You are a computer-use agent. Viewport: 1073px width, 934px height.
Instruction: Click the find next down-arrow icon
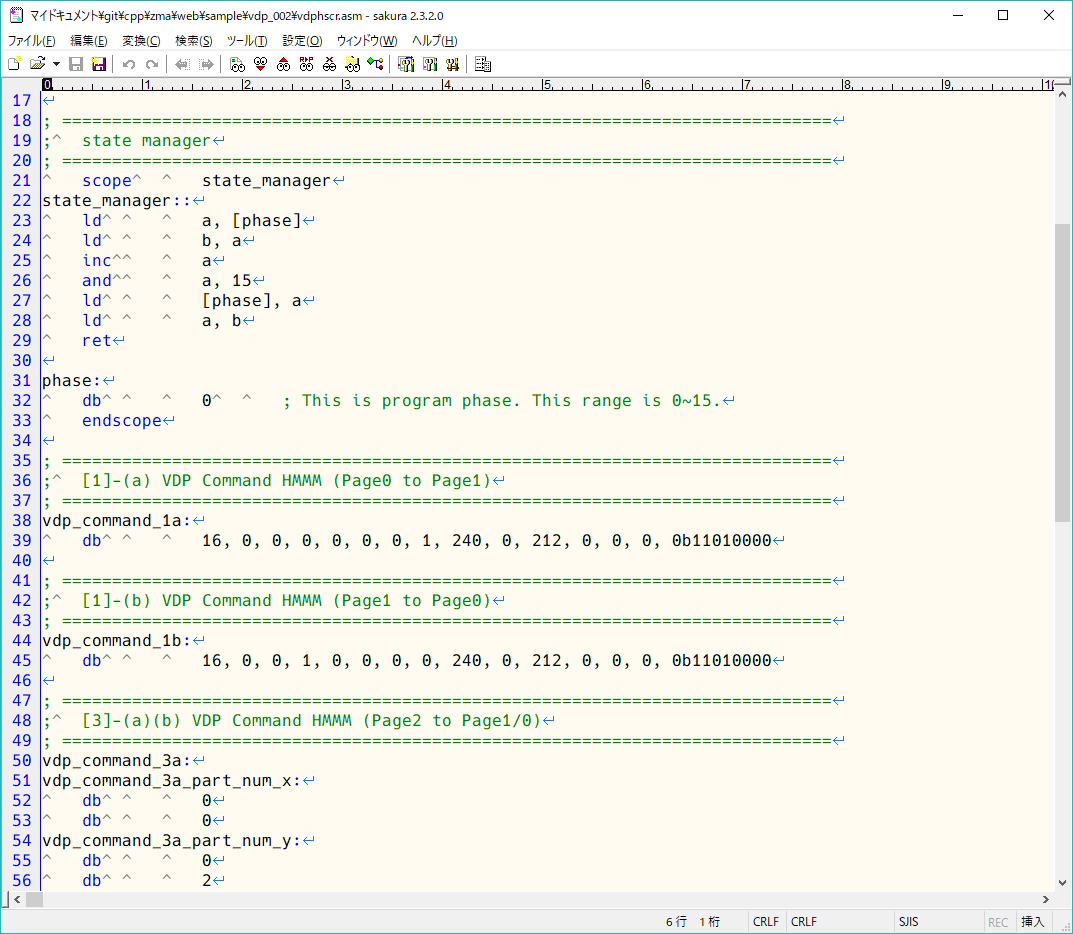coord(261,64)
